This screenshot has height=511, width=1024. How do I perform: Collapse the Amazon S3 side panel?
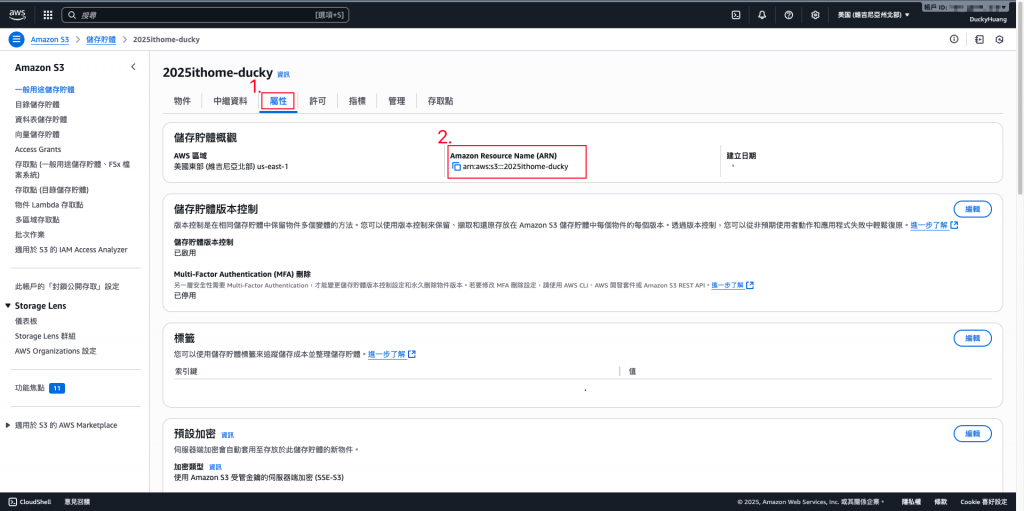[x=133, y=67]
